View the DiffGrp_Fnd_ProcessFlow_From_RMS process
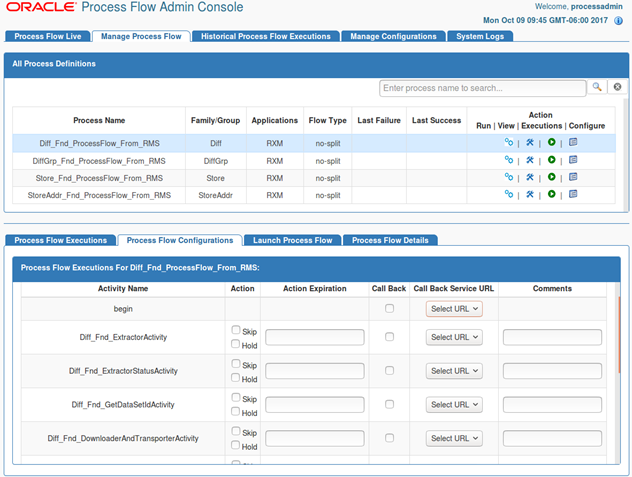This screenshot has height=477, width=632. tap(530, 160)
